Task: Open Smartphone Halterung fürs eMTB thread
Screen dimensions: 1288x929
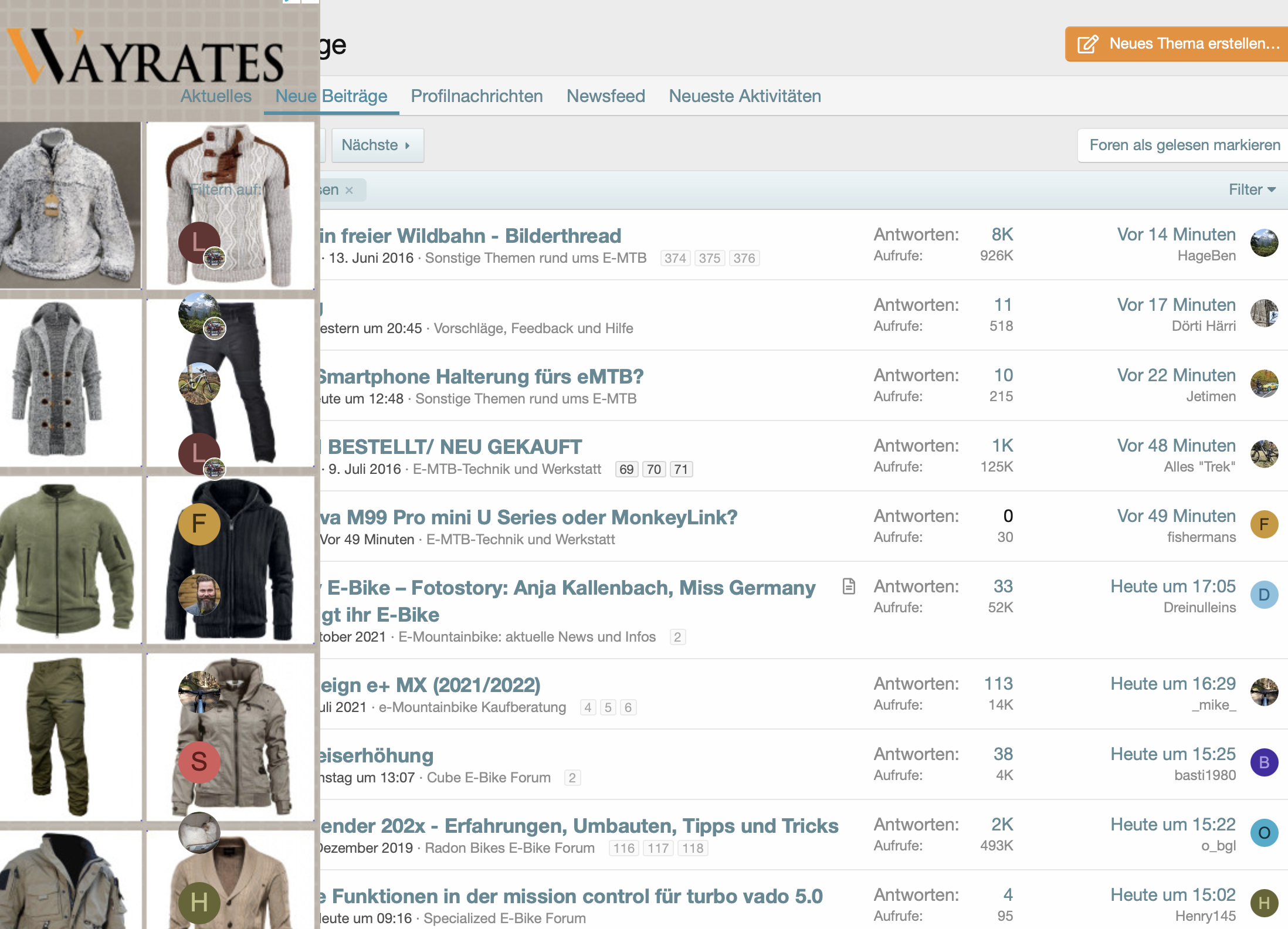Action: coord(481,377)
